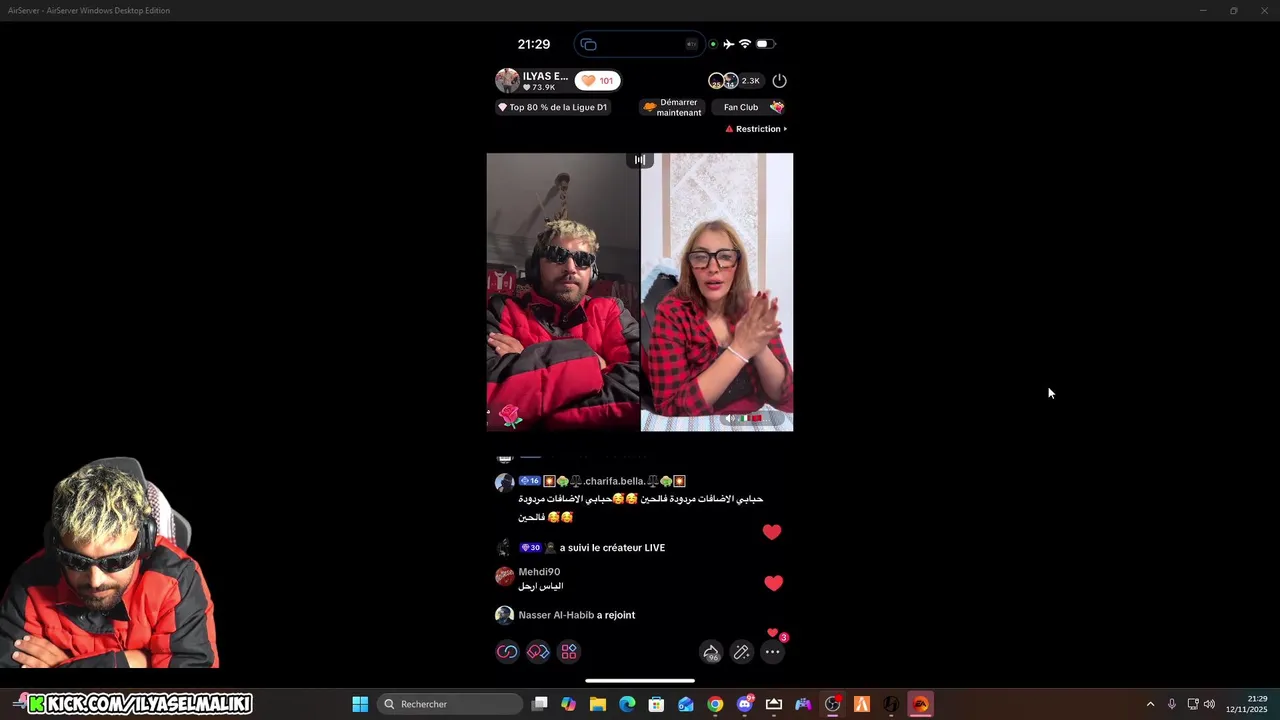Open Microsoft Store from taskbar
The height and width of the screenshot is (720, 1280).
tap(657, 704)
